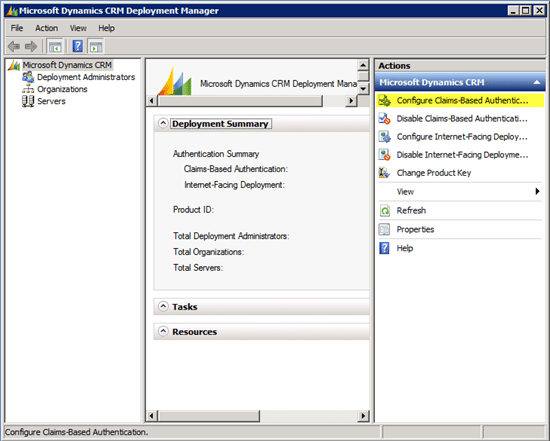The height and width of the screenshot is (441, 550).
Task: Open the File menu
Action: coord(16,28)
